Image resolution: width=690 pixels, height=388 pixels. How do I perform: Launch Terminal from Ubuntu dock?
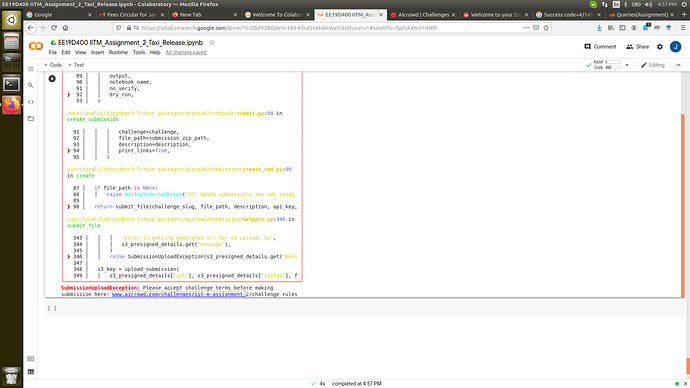(11, 84)
